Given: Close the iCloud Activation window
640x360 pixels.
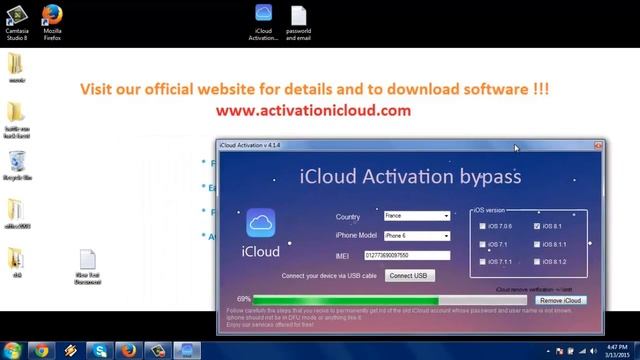Looking at the screenshot, I should click(x=598, y=145).
